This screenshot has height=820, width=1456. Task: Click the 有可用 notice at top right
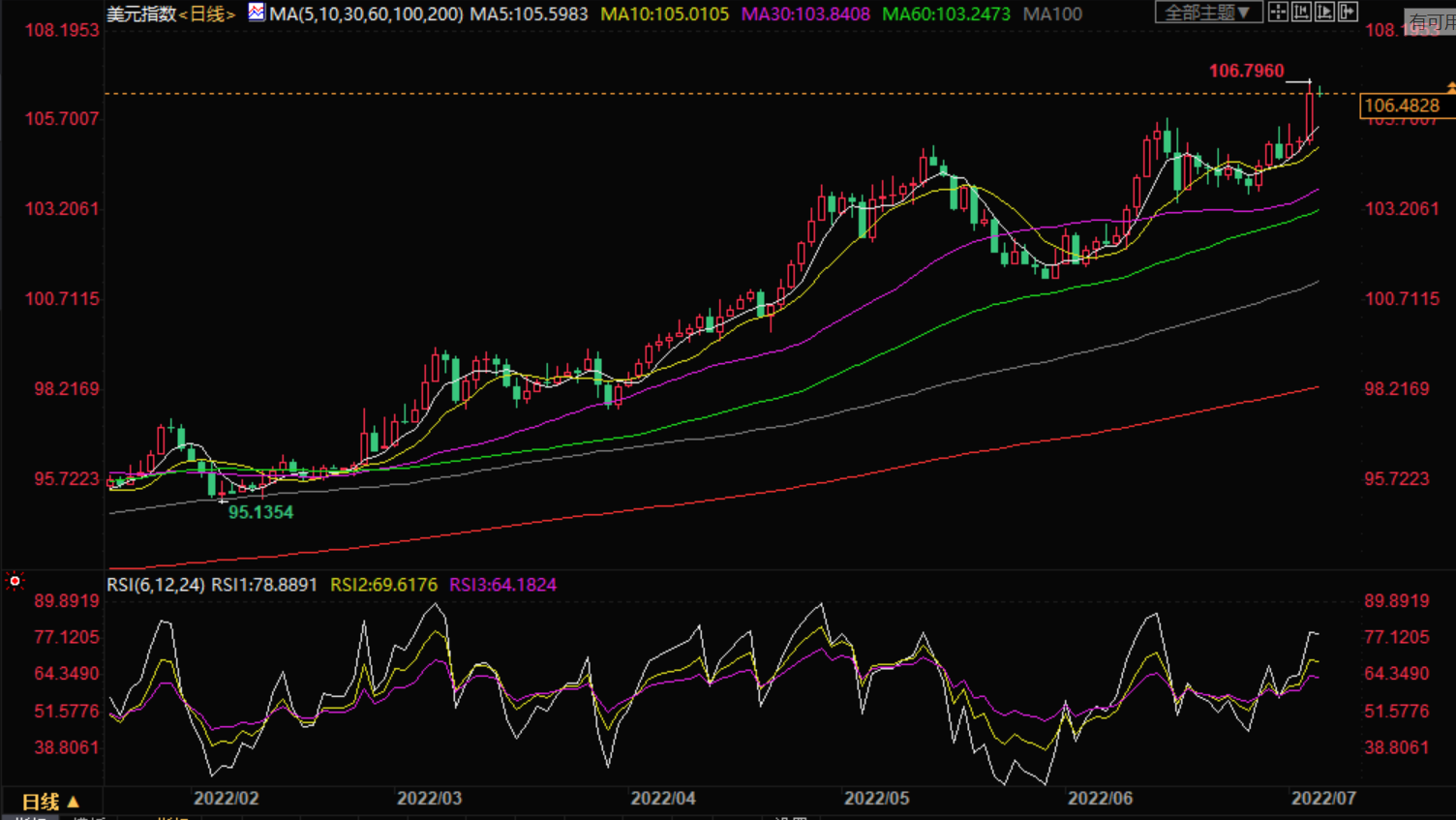[1431, 22]
